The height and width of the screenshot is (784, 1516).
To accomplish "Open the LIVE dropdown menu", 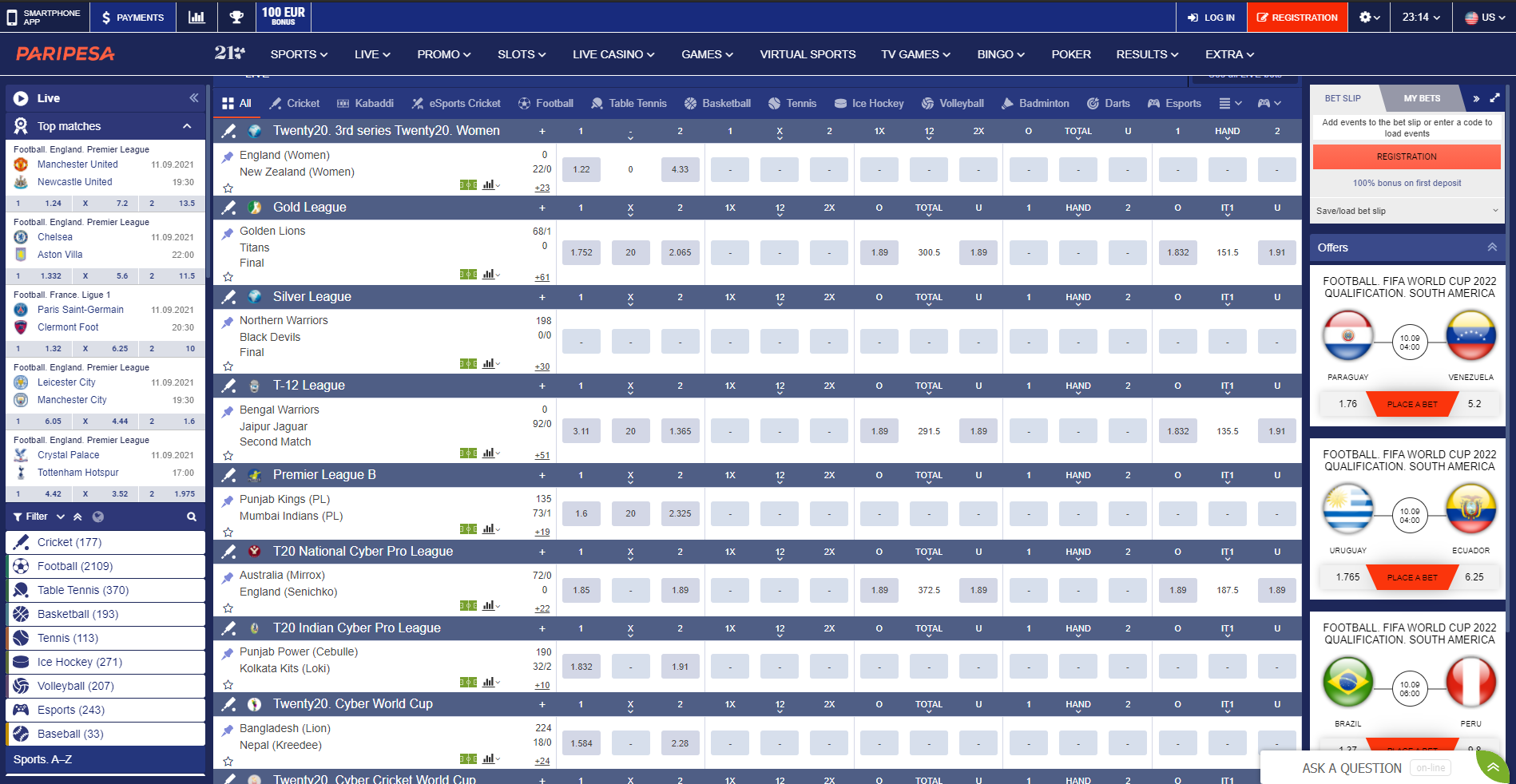I will tap(372, 54).
